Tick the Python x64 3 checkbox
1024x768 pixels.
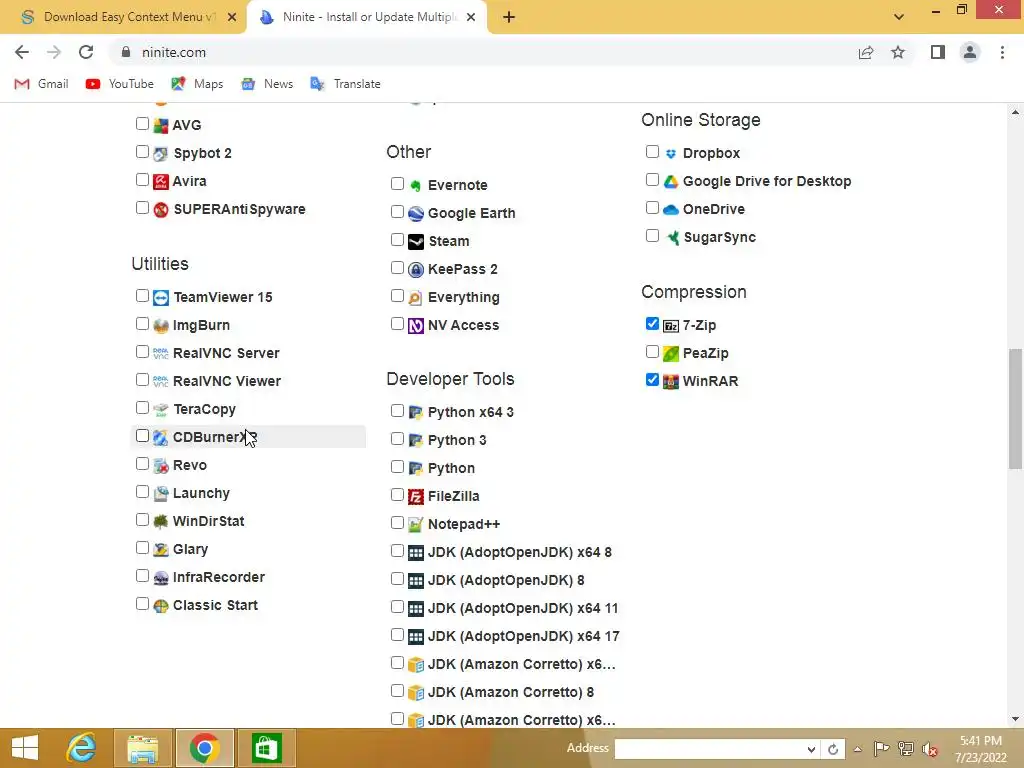point(397,411)
